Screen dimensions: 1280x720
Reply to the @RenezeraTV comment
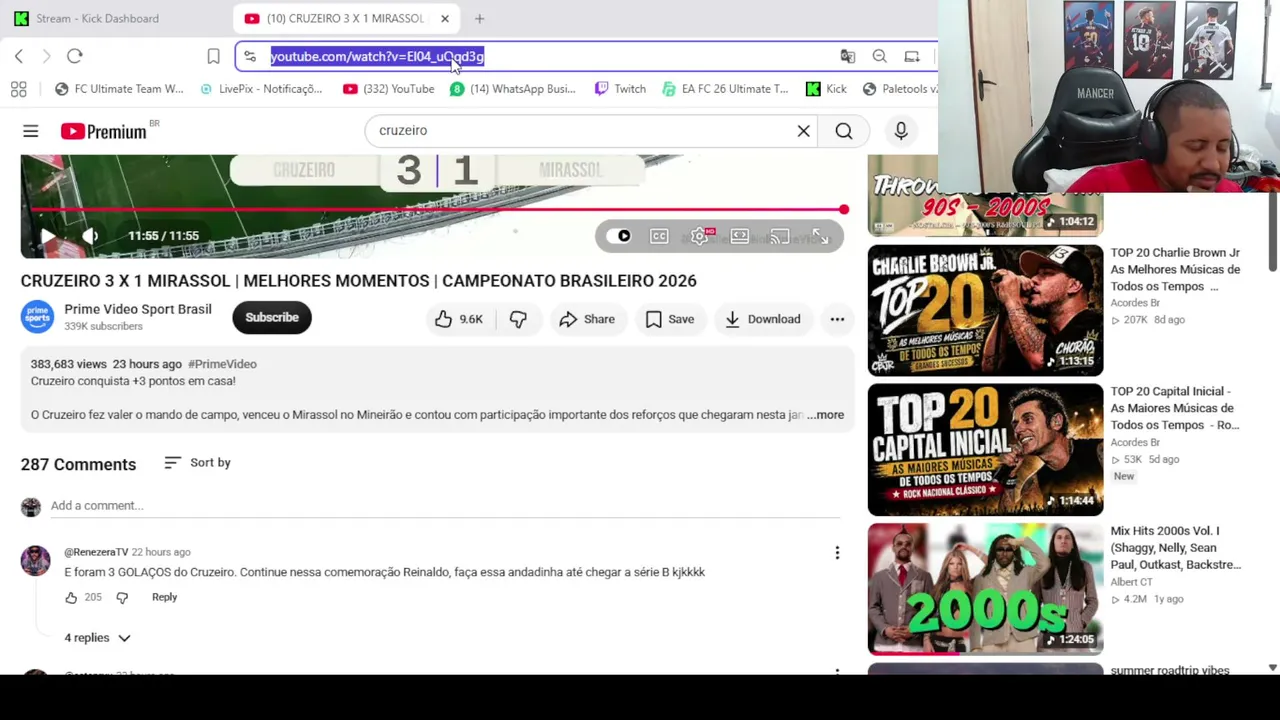(x=164, y=597)
